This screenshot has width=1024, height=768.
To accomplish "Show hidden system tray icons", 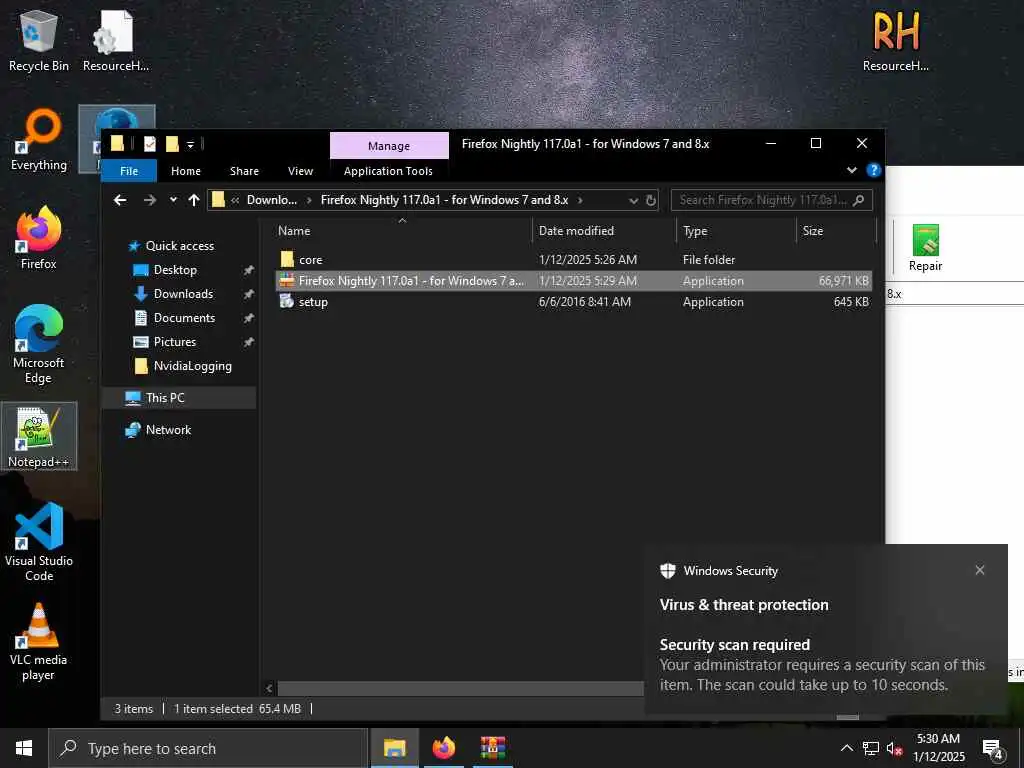I will [x=846, y=748].
